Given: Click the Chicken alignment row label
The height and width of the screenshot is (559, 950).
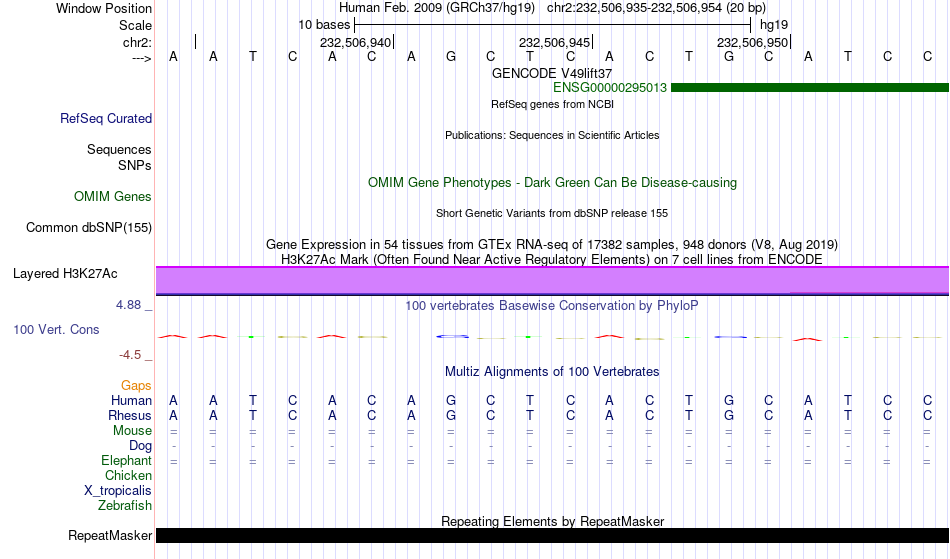Looking at the screenshot, I should coord(128,476).
